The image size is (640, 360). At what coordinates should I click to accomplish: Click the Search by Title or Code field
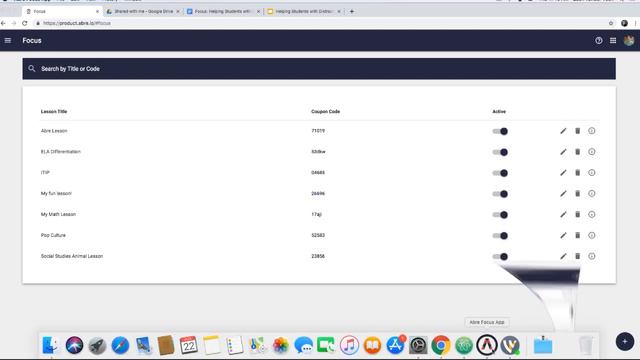click(x=319, y=69)
